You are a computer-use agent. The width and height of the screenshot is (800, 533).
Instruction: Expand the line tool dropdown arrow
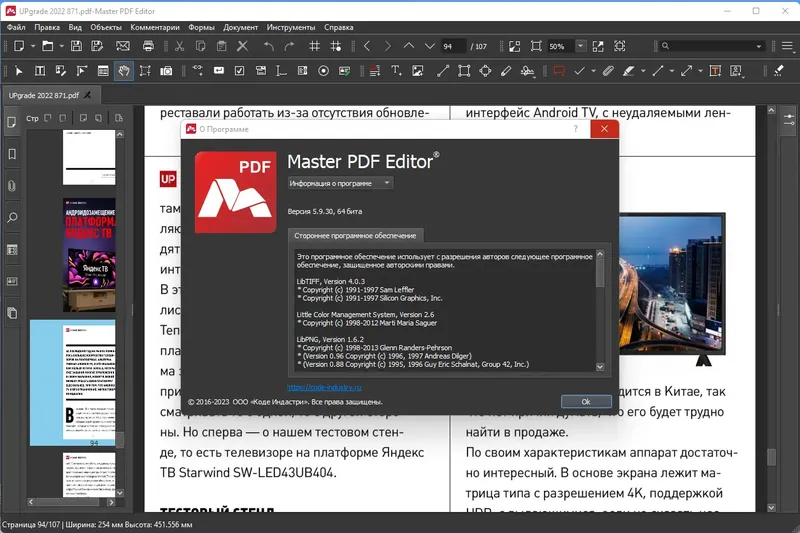coord(671,71)
